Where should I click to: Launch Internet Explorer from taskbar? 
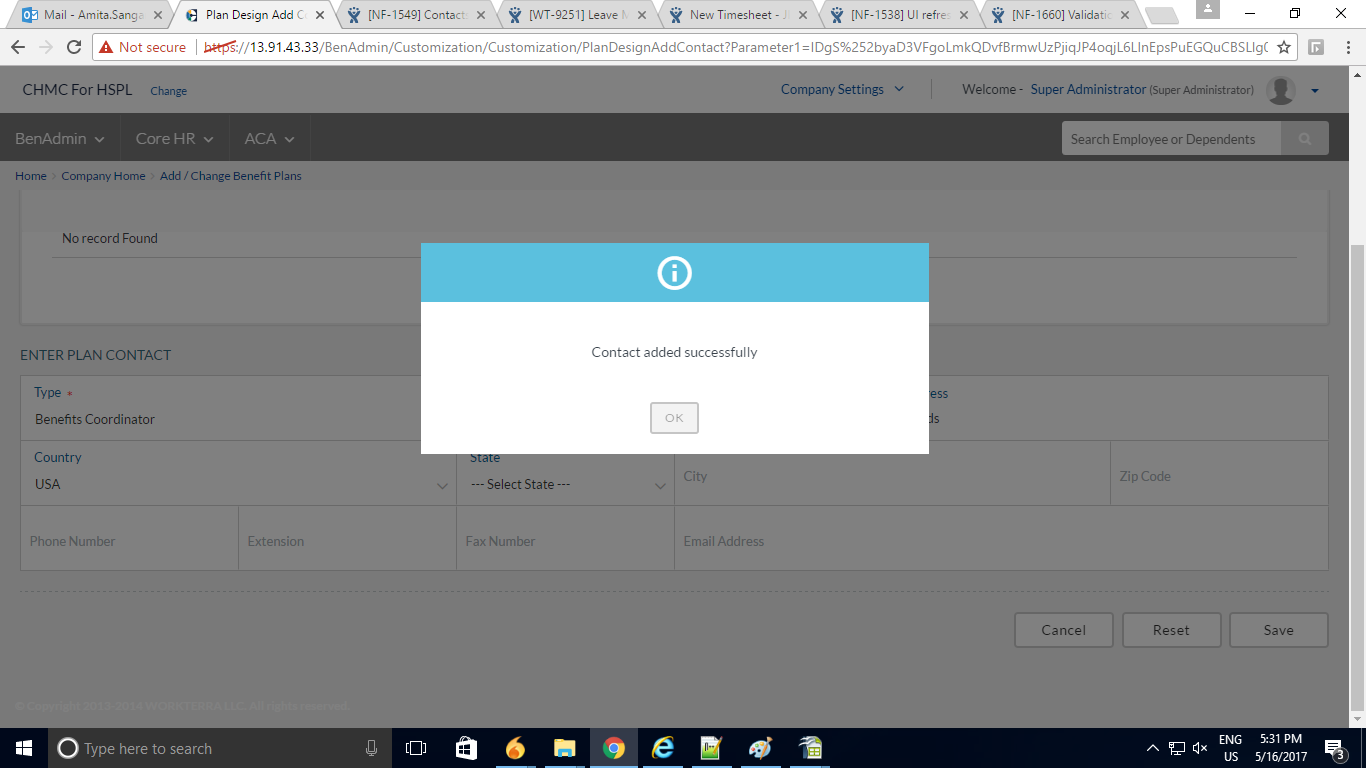(x=662, y=748)
